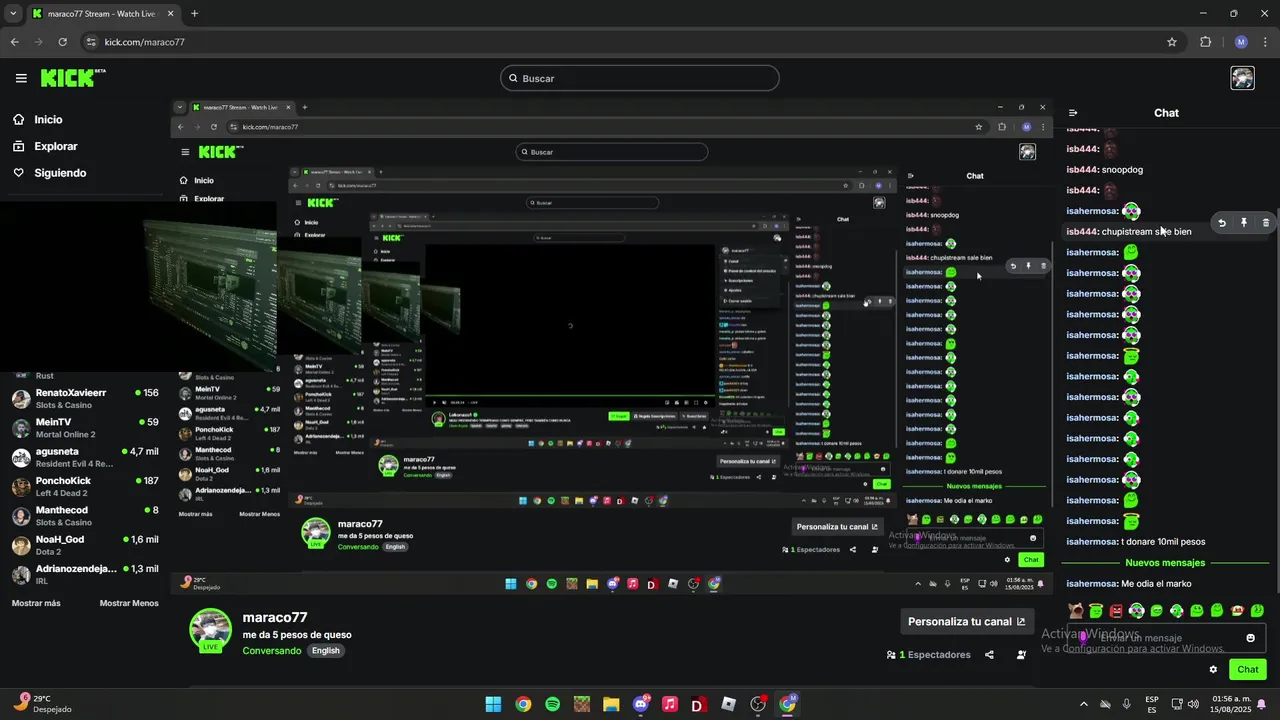The image size is (1280, 720).
Task: Select the screaming cat emote in the quick bar
Action: 1076,611
